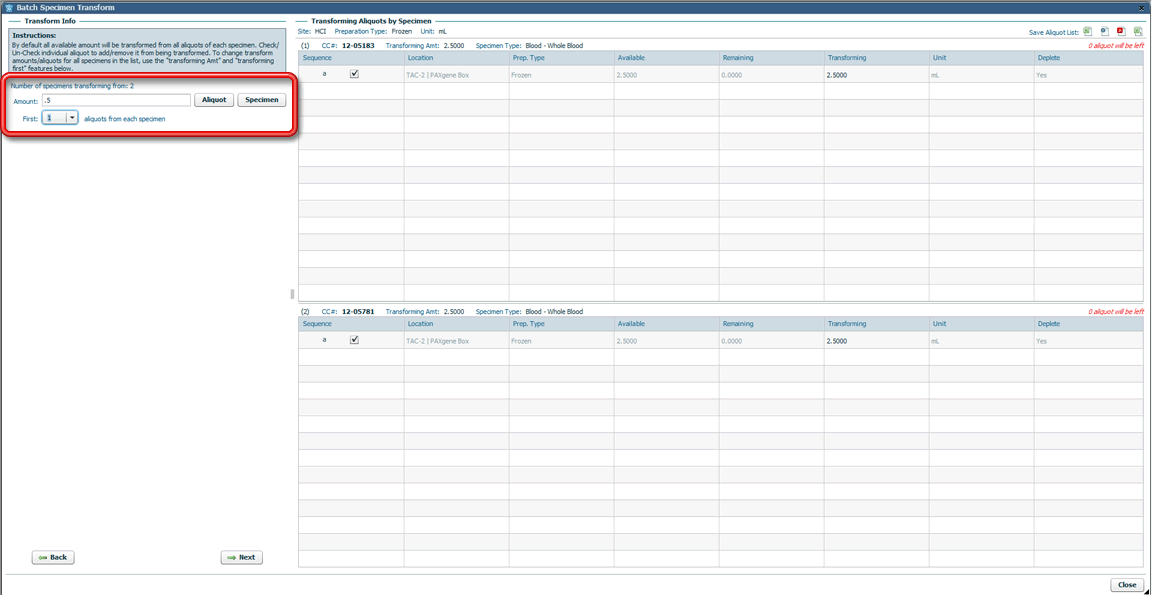Sort by Sequence column in 12-05183 table

coord(351,57)
